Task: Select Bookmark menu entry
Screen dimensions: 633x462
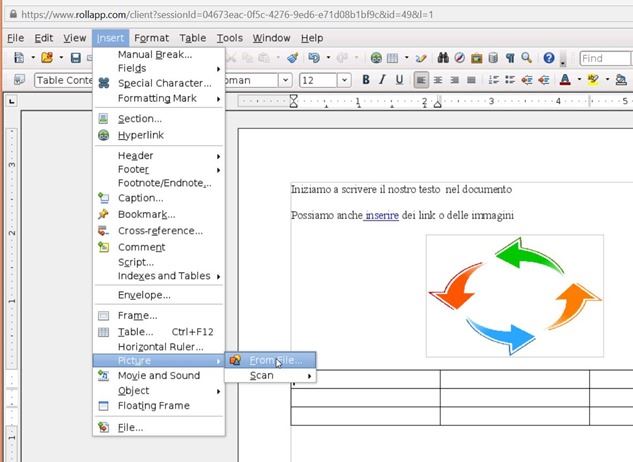Action: 159,214
